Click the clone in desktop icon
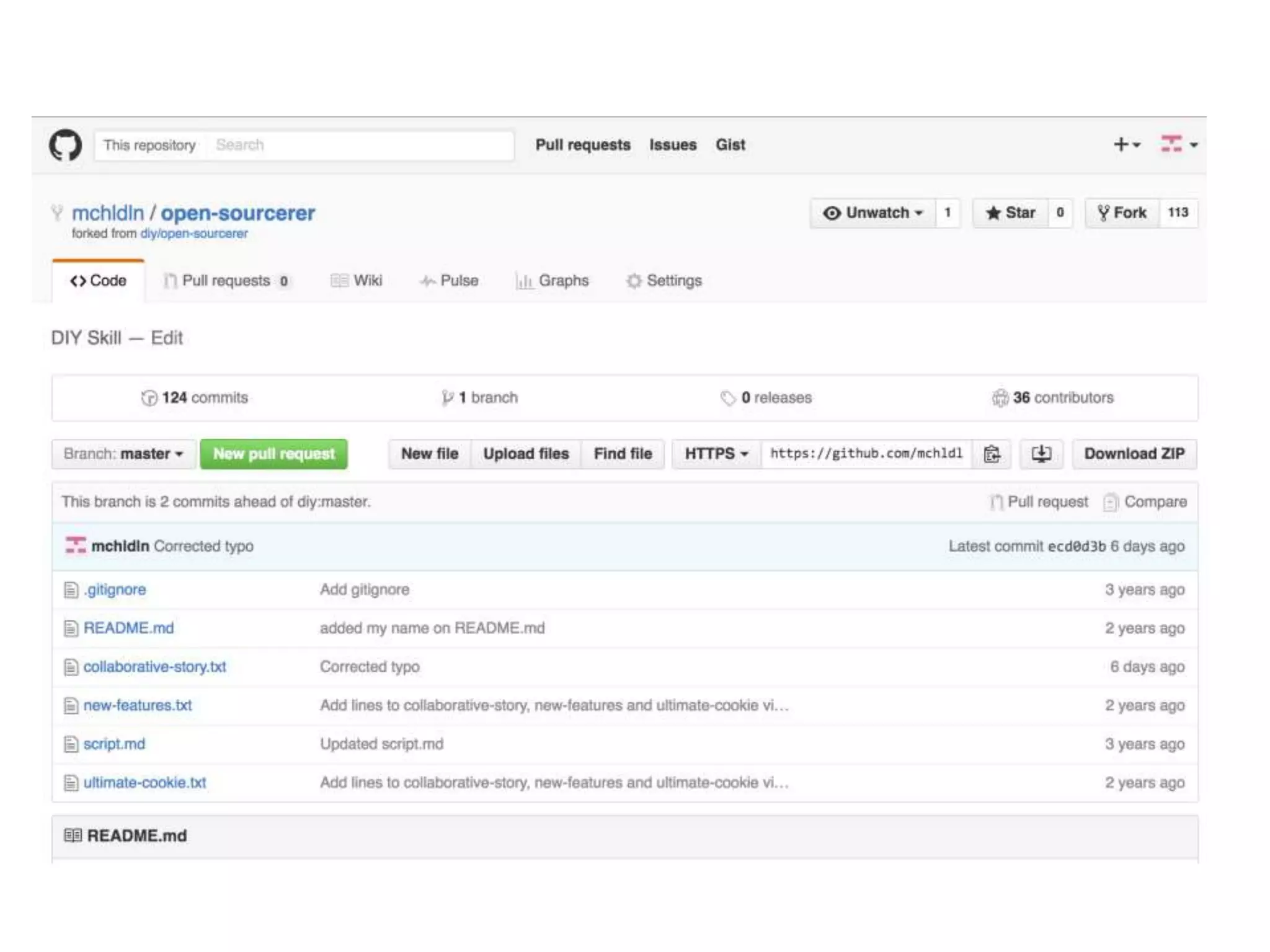This screenshot has width=1270, height=952. (1041, 454)
